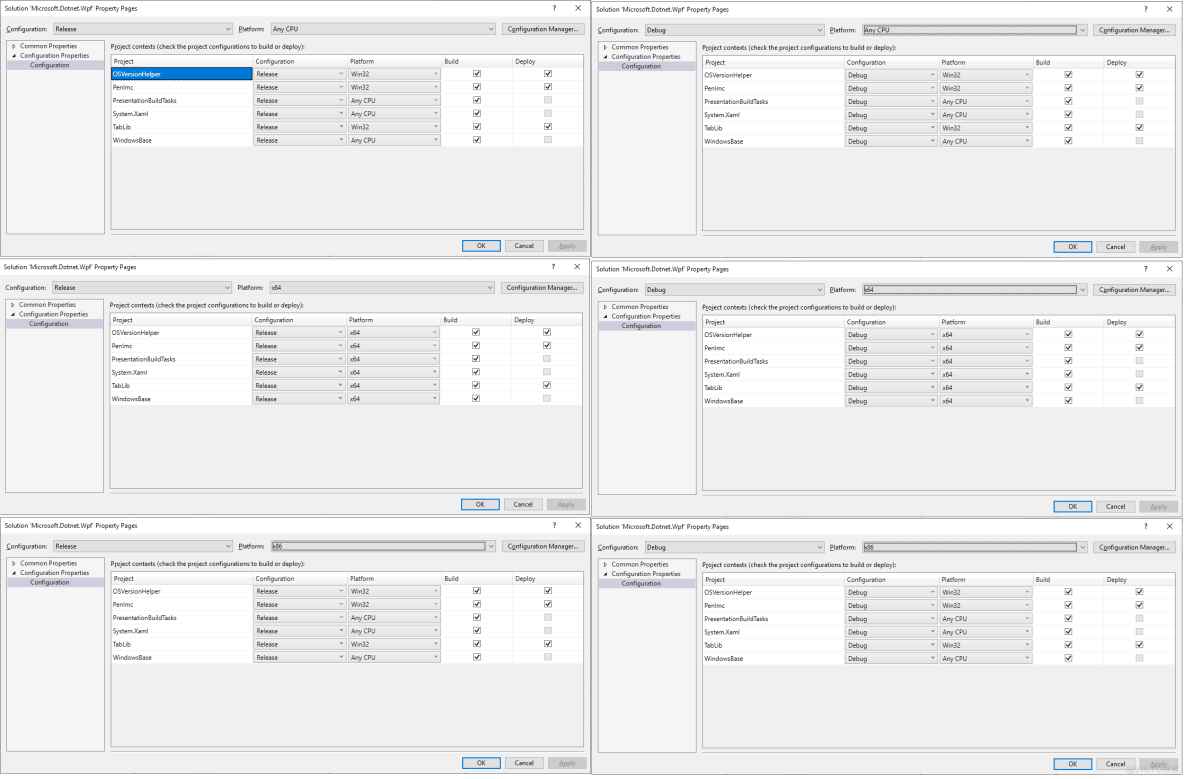
Task: Click Apply in the Debug x64 dialog
Action: (1158, 506)
